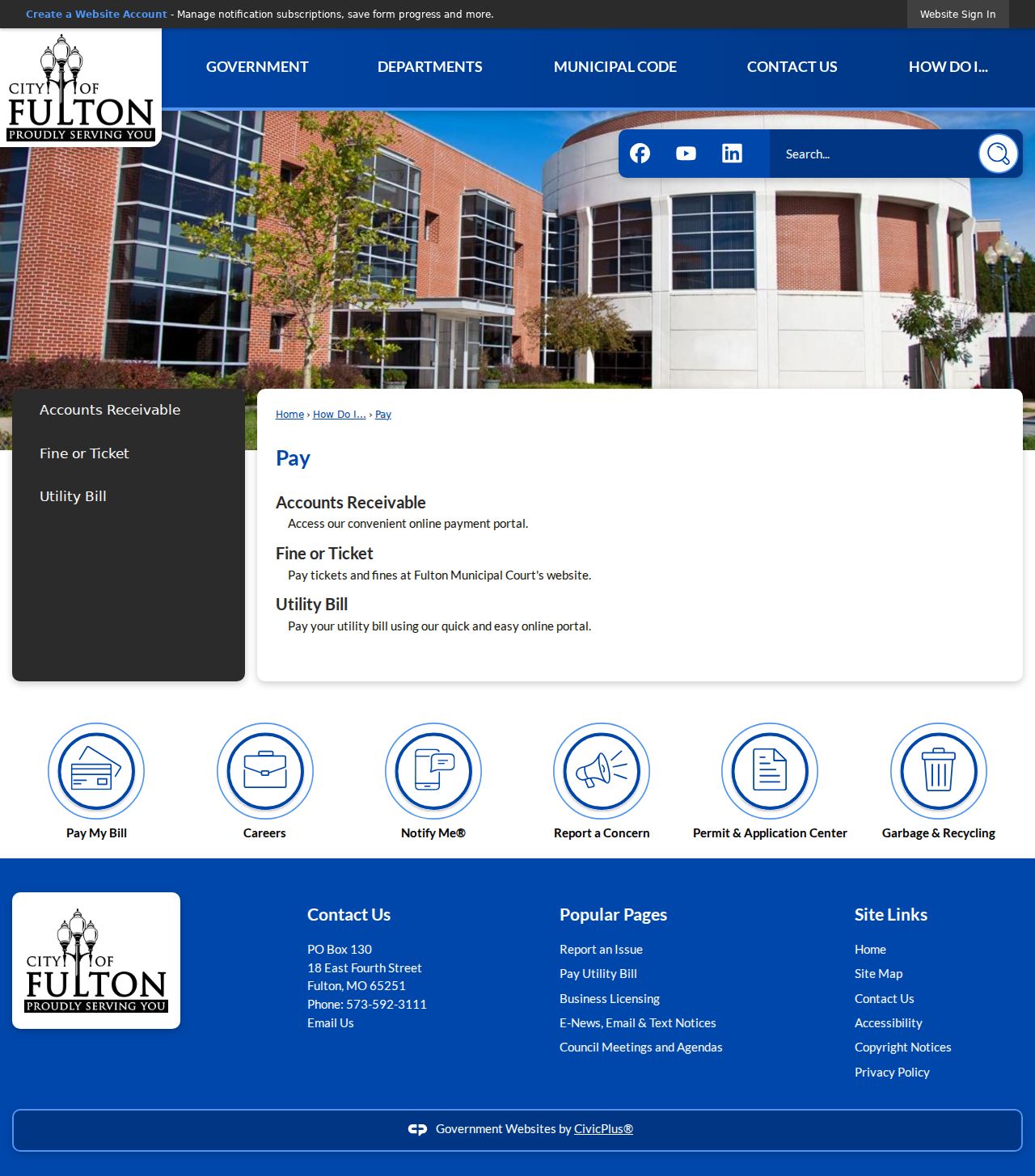Open the Facebook social icon
This screenshot has height=1176, width=1035.
(x=640, y=154)
